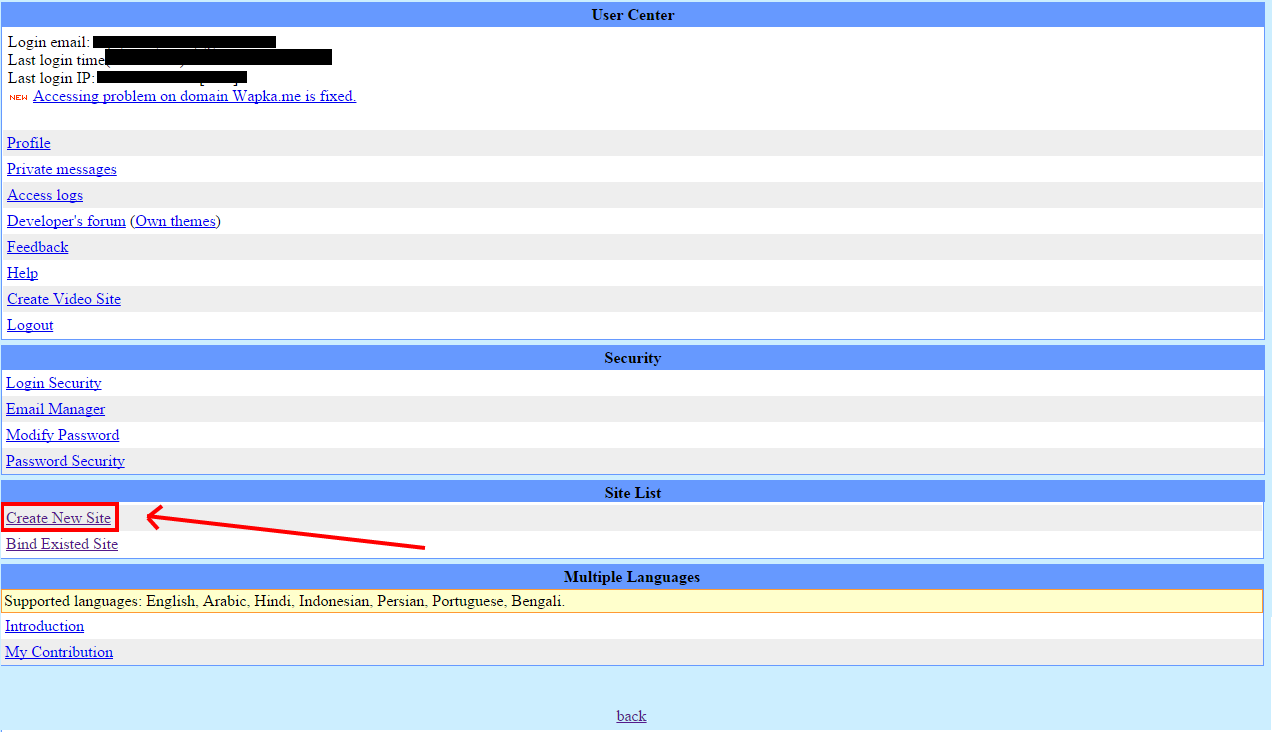Read the Multiple Languages Introduction

tap(44, 626)
